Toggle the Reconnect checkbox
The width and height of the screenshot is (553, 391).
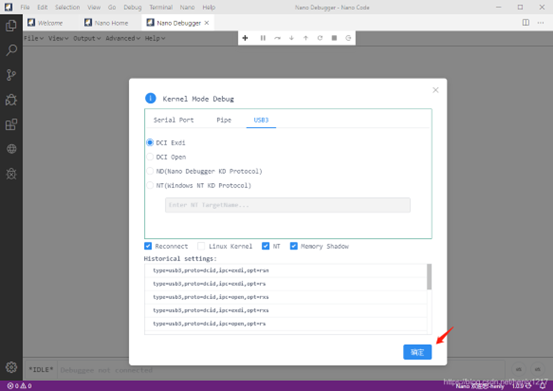tap(148, 246)
